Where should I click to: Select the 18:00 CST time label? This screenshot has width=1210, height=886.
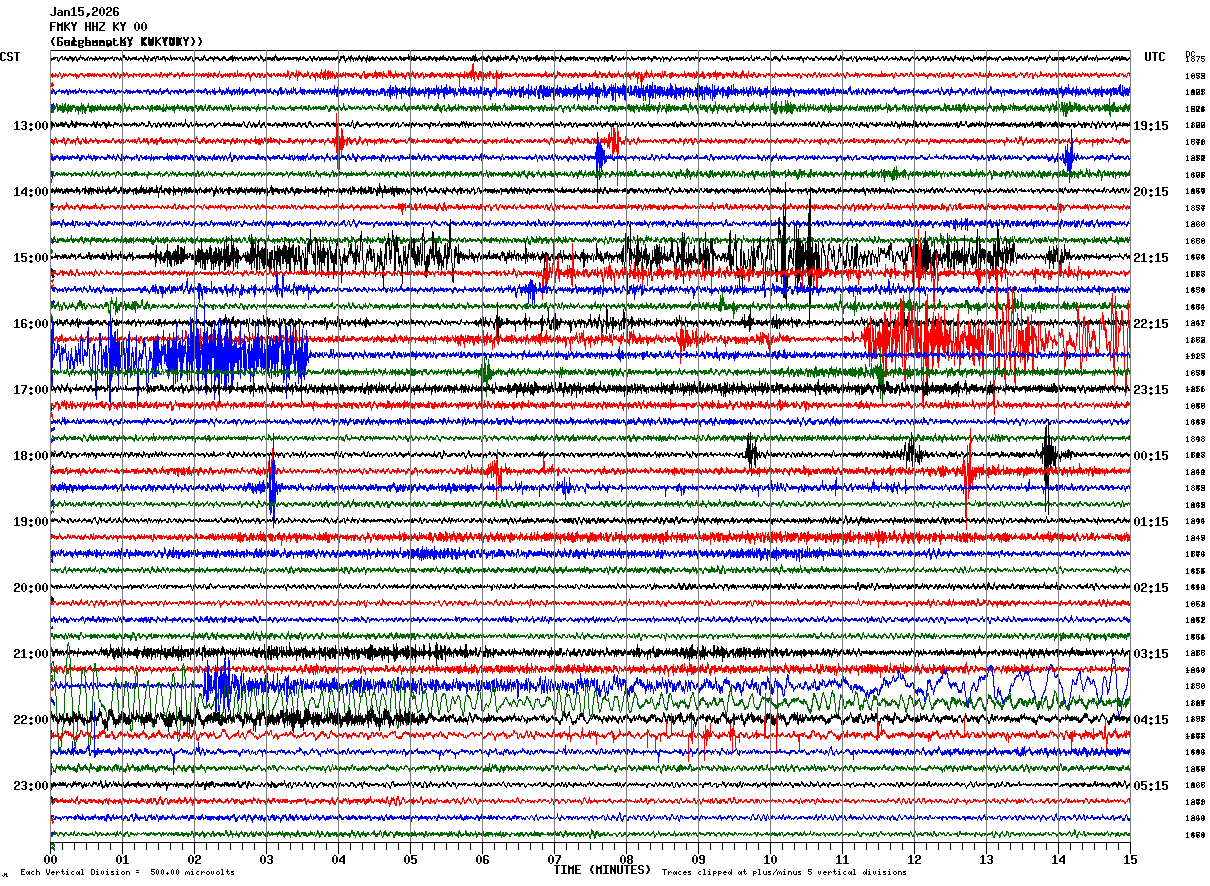(x=31, y=456)
